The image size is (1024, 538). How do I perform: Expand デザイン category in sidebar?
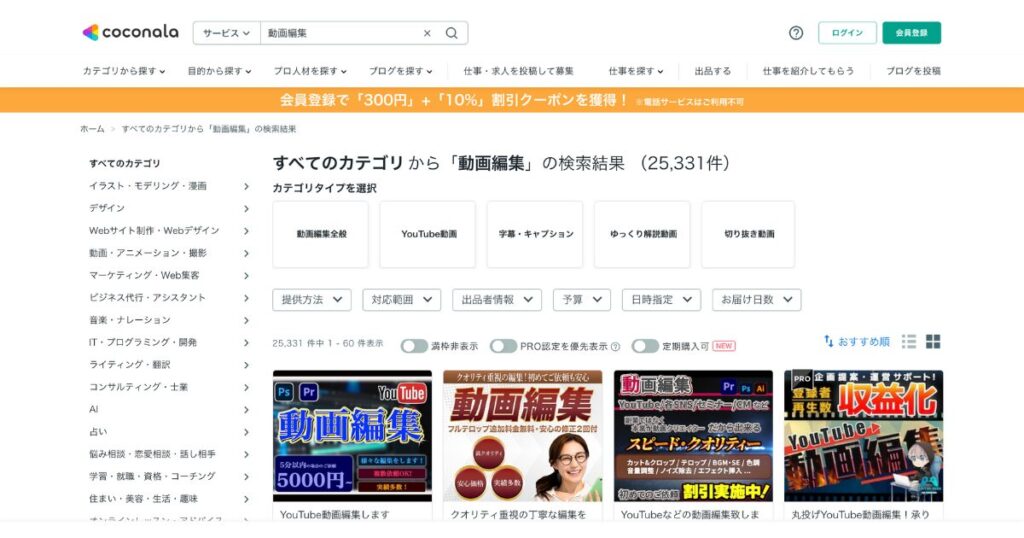(x=170, y=208)
